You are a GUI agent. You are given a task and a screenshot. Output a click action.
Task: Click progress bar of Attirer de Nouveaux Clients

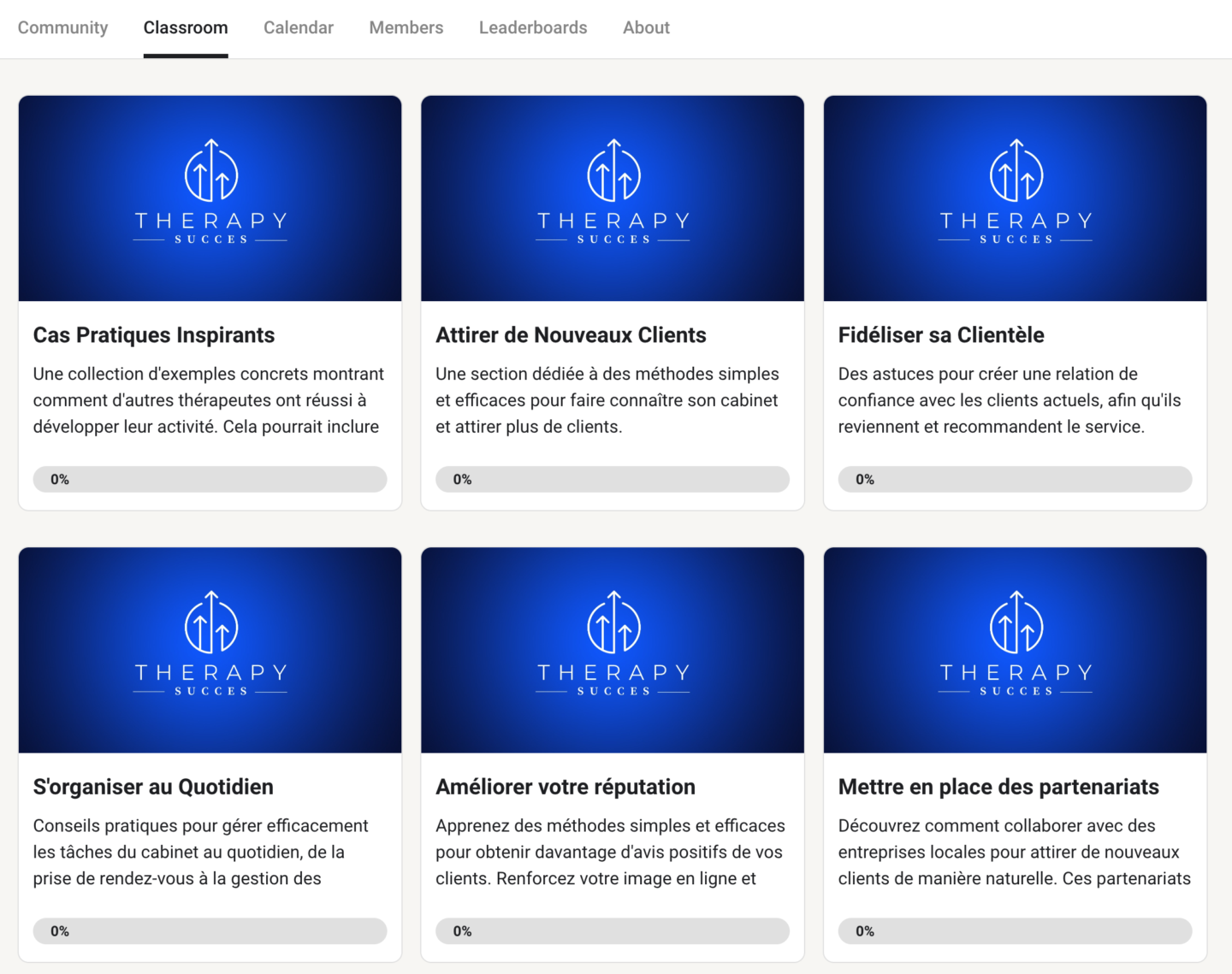[x=613, y=479]
